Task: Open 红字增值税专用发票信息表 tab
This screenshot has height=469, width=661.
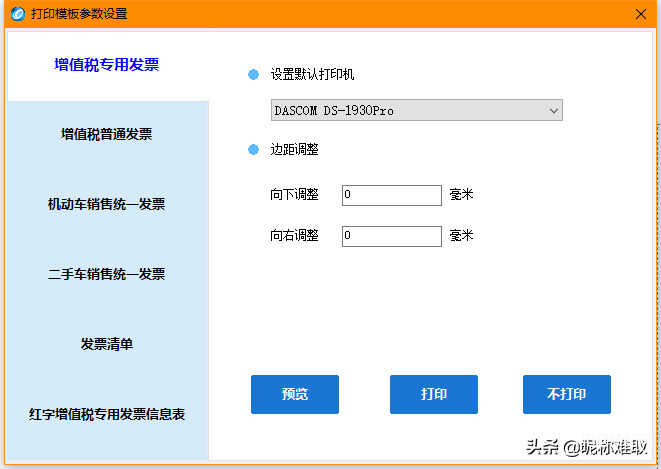Action: tap(107, 414)
